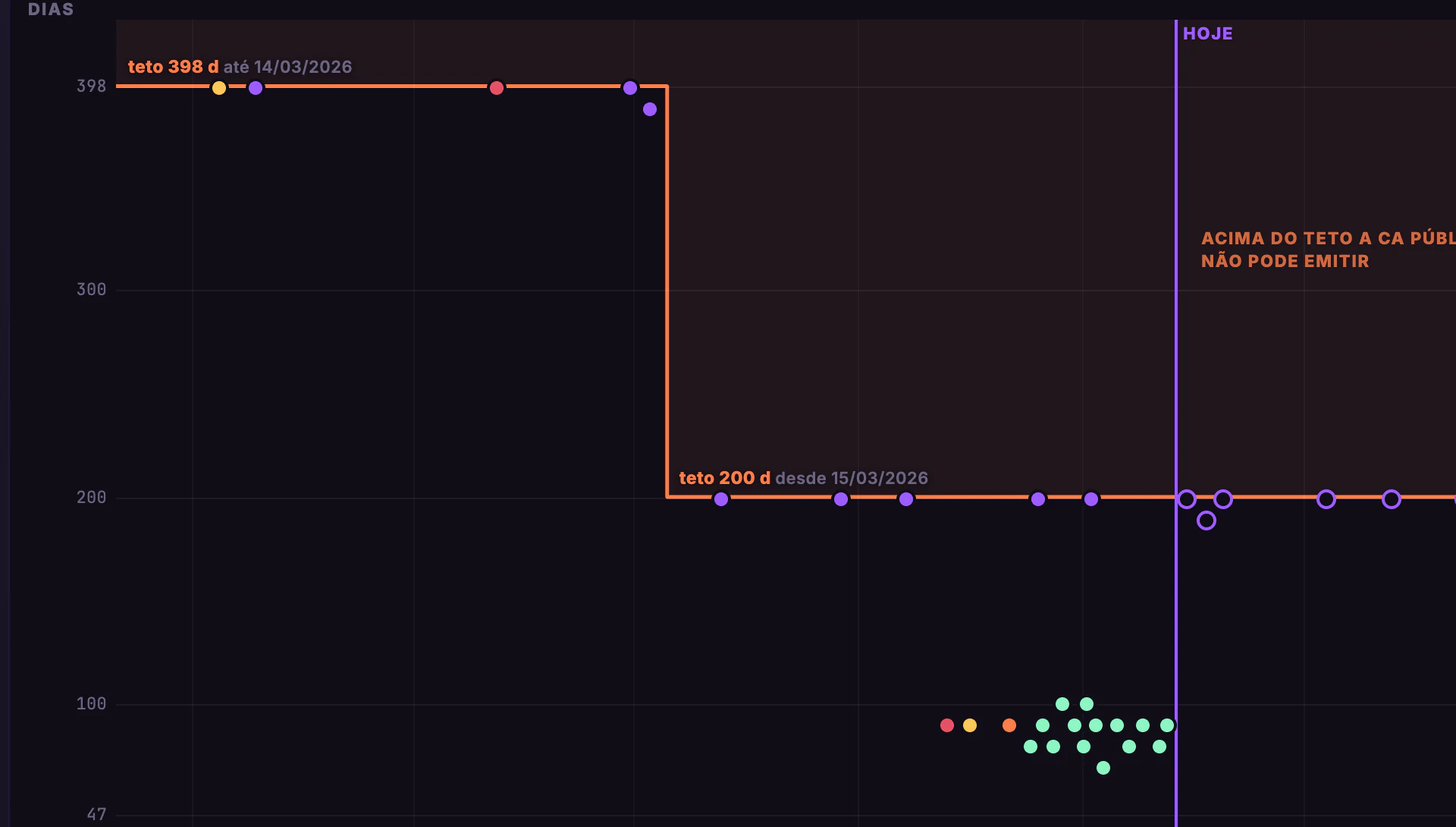
Task: Select the green dot touching the HOJE line
Action: (x=1167, y=725)
